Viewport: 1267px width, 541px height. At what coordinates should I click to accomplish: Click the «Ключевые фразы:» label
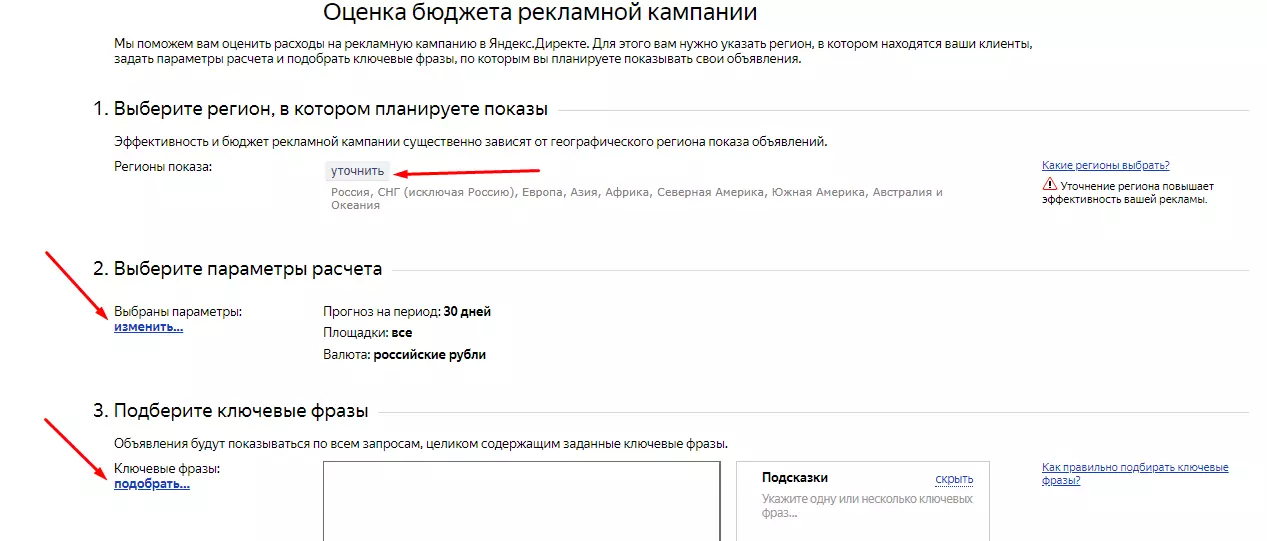pyautogui.click(x=167, y=468)
